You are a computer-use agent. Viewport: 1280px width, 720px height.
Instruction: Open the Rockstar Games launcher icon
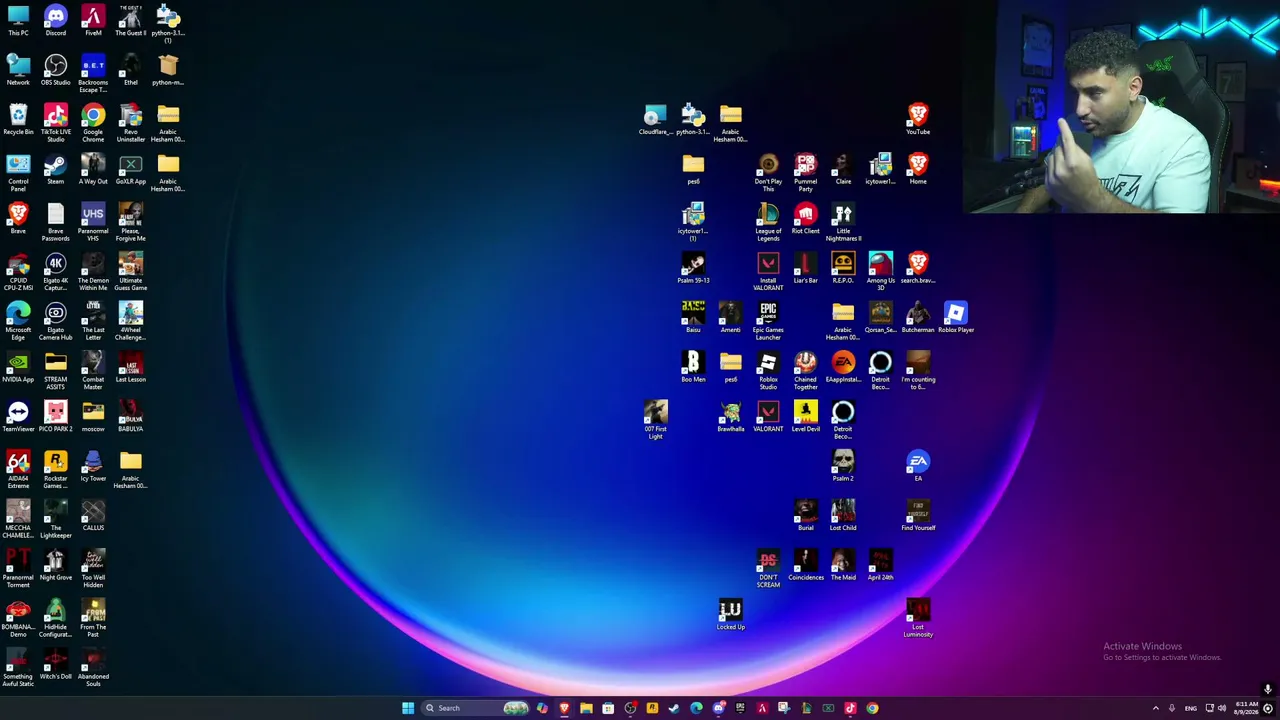55,469
